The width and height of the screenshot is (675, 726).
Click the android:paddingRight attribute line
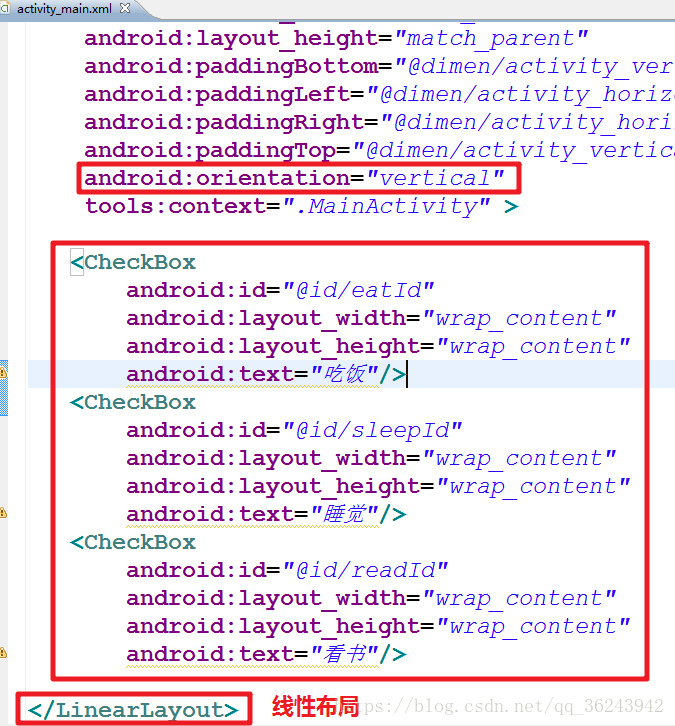click(x=379, y=122)
